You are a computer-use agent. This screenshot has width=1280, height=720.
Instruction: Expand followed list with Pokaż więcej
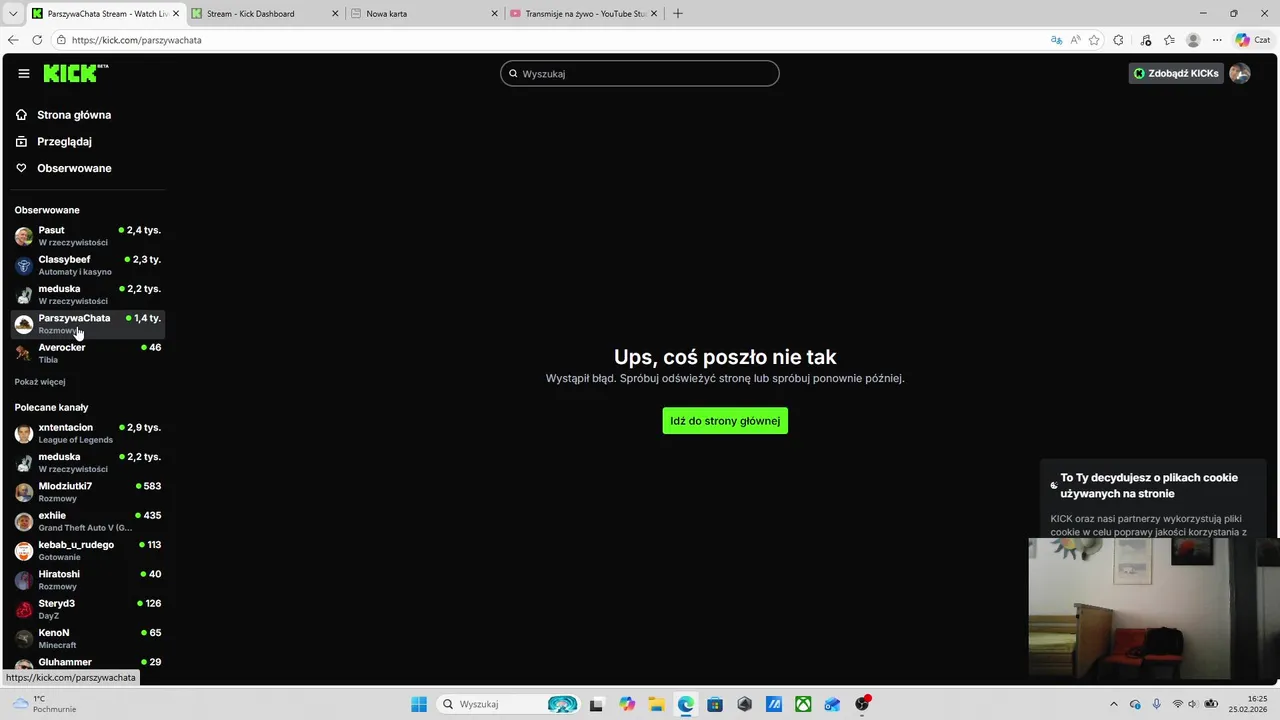(40, 382)
